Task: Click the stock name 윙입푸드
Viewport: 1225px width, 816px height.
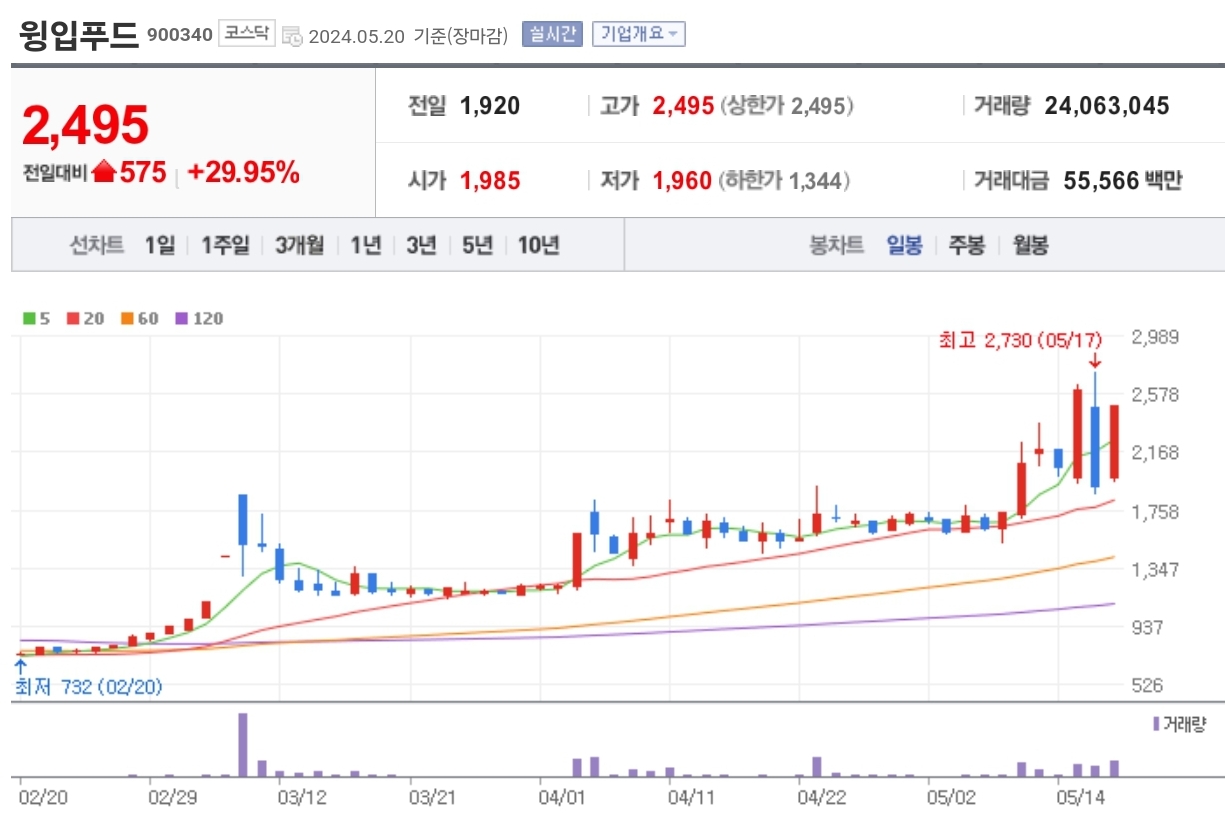Action: click(79, 34)
